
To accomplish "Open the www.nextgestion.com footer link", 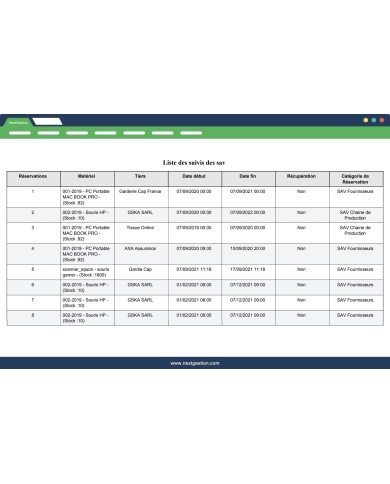I will [195, 363].
